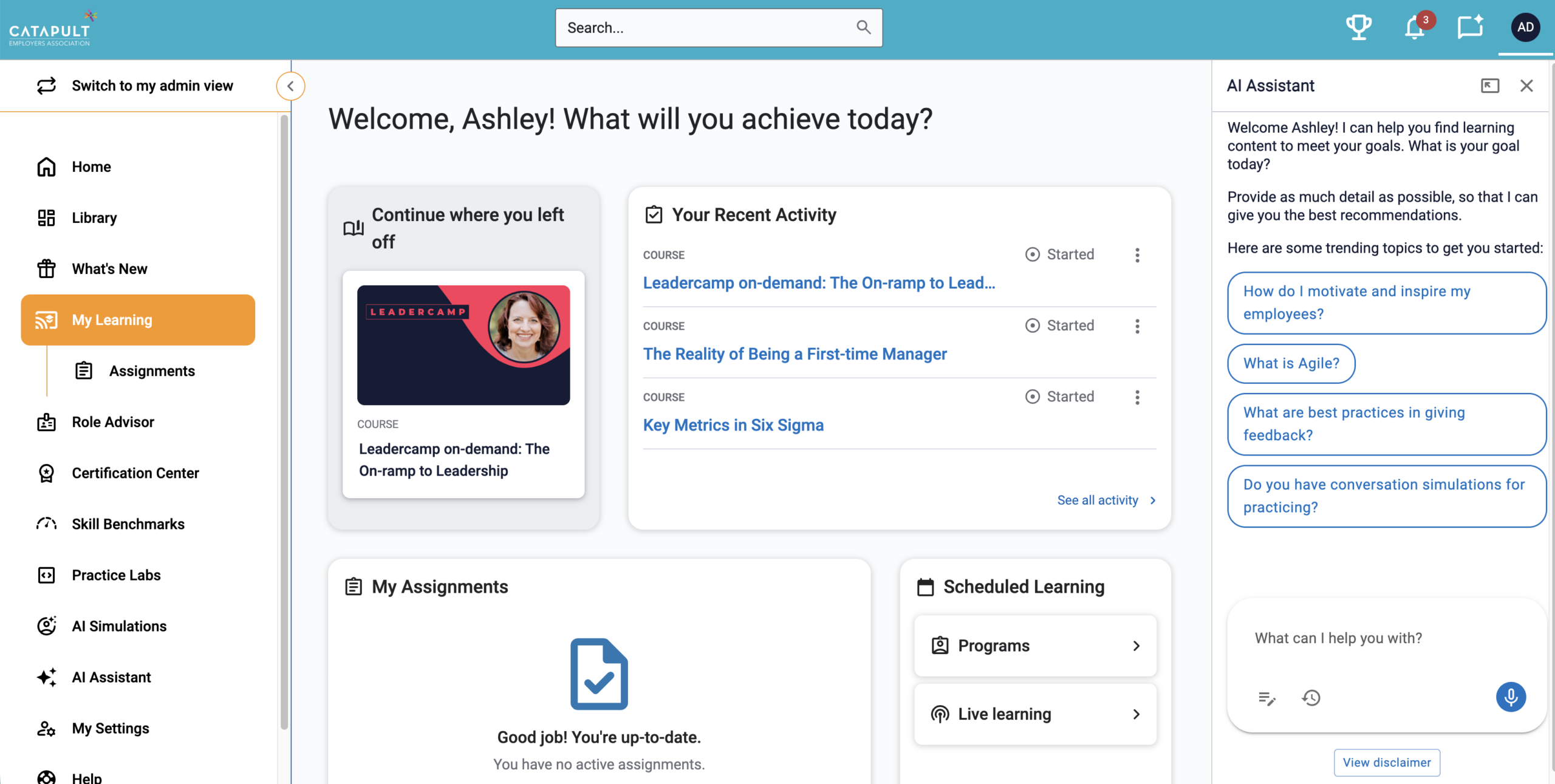Select the 'What is Agile?' suggestion
Viewport: 1555px width, 784px height.
(x=1291, y=363)
